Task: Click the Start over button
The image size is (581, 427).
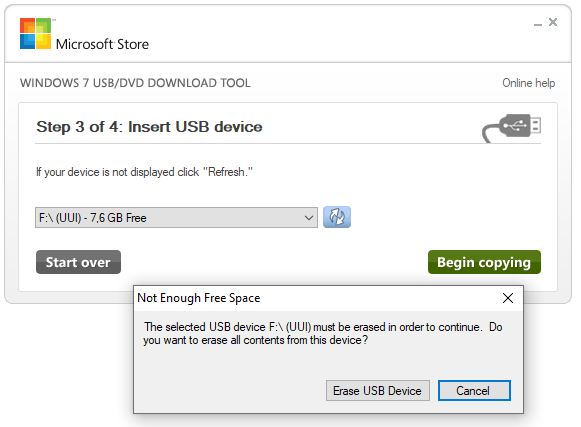Action: [x=78, y=262]
